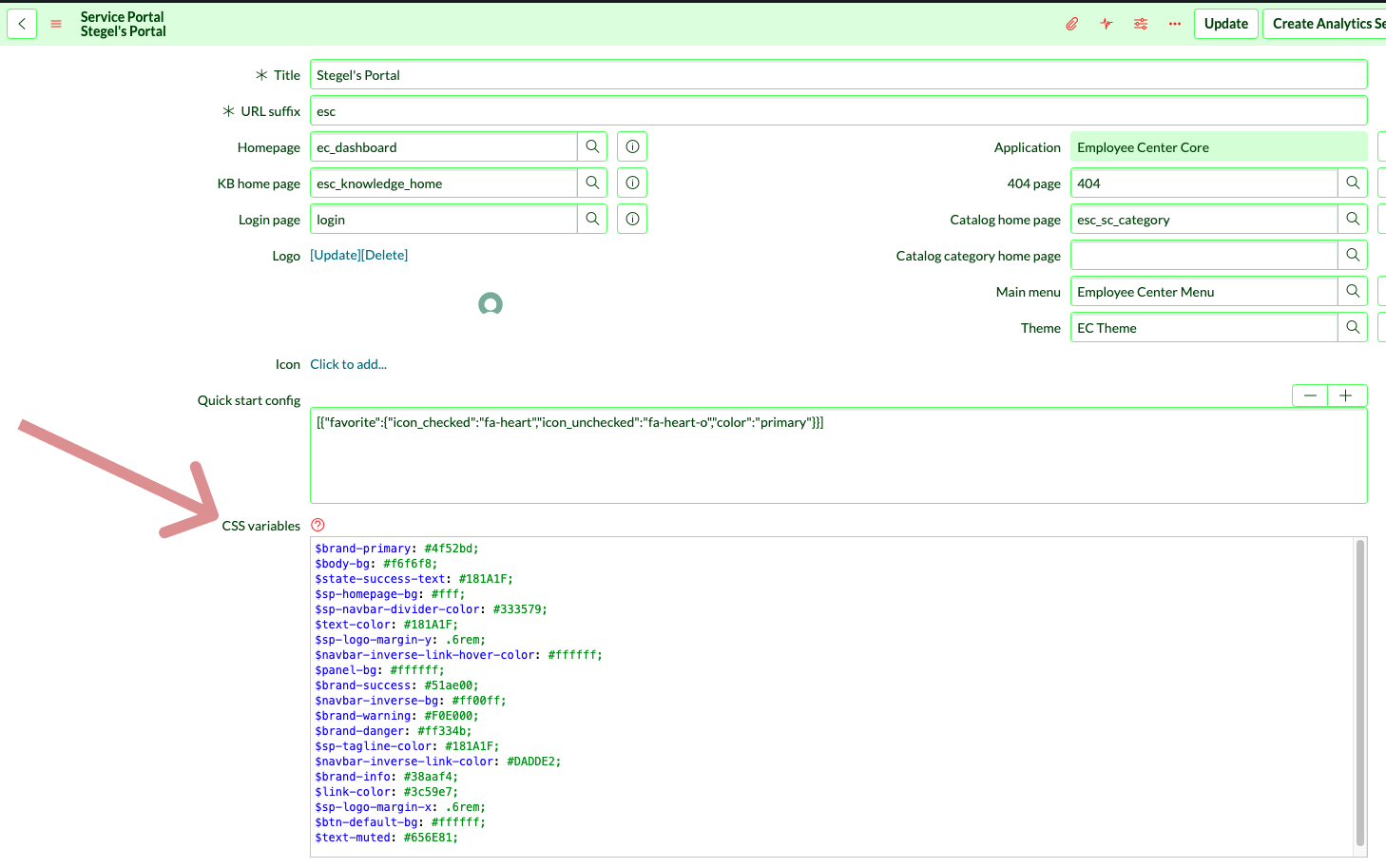Shrink the Quick start config box
This screenshot has height=868, width=1386.
1310,395
